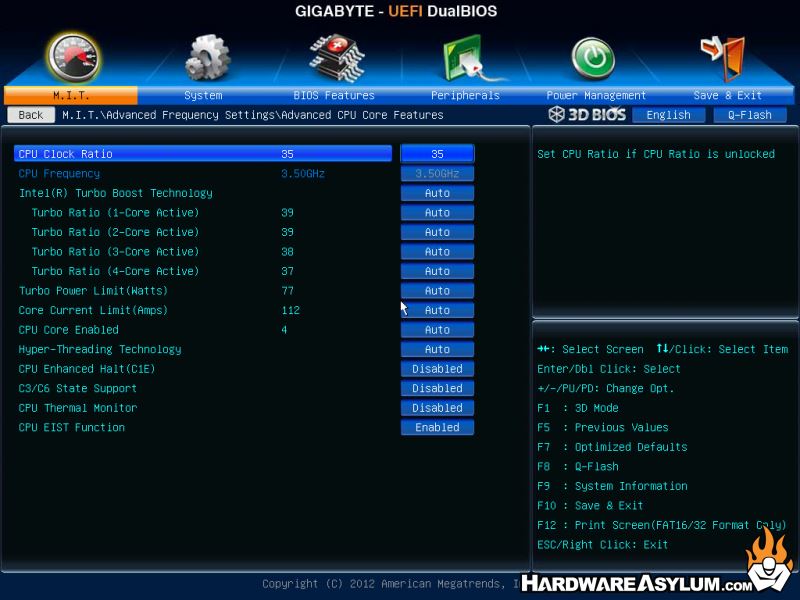Click the Save & Exit door icon
The height and width of the screenshot is (600, 800).
click(724, 58)
